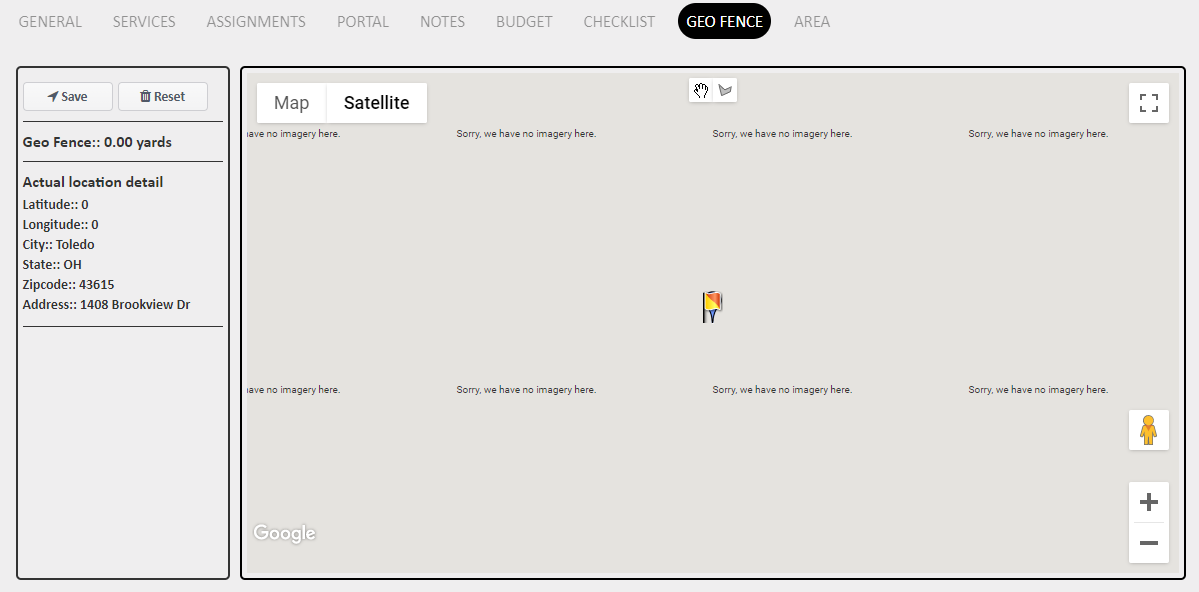Viewport: 1199px width, 592px height.
Task: Click the Street View pegman icon
Action: click(x=1148, y=430)
